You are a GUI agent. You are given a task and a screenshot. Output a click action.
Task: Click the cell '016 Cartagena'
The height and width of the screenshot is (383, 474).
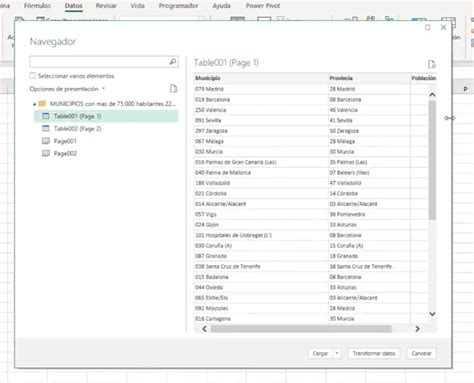click(261, 319)
